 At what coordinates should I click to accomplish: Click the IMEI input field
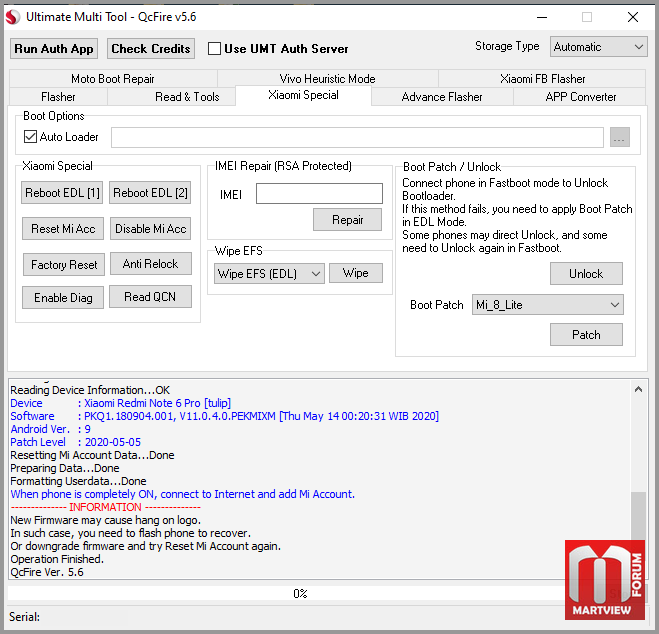pyautogui.click(x=319, y=193)
